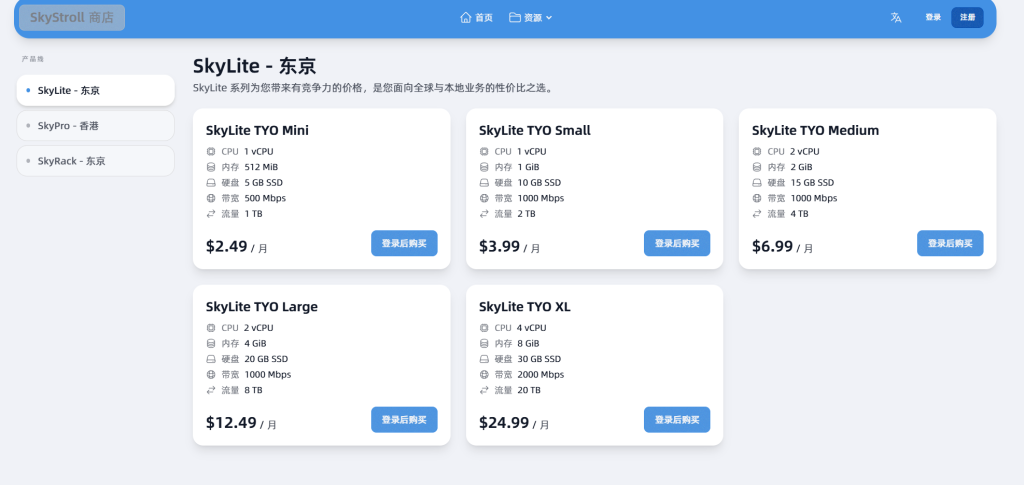Click traffic arrows icon in SkyLite TYO XL
The image size is (1024, 485).
tap(484, 391)
